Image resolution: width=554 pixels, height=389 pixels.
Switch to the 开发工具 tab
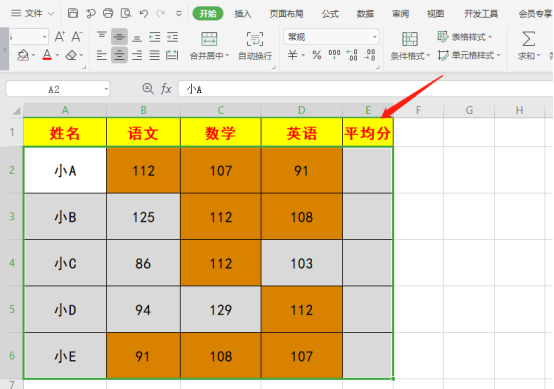point(481,14)
